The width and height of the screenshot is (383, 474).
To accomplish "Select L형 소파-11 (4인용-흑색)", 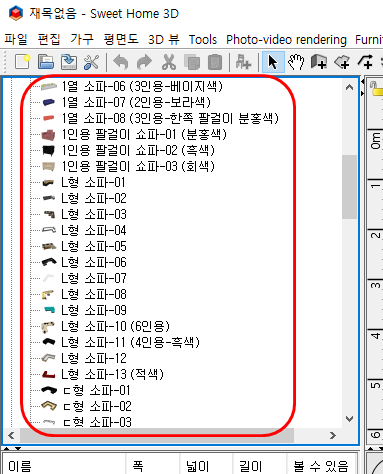I will click(130, 342).
